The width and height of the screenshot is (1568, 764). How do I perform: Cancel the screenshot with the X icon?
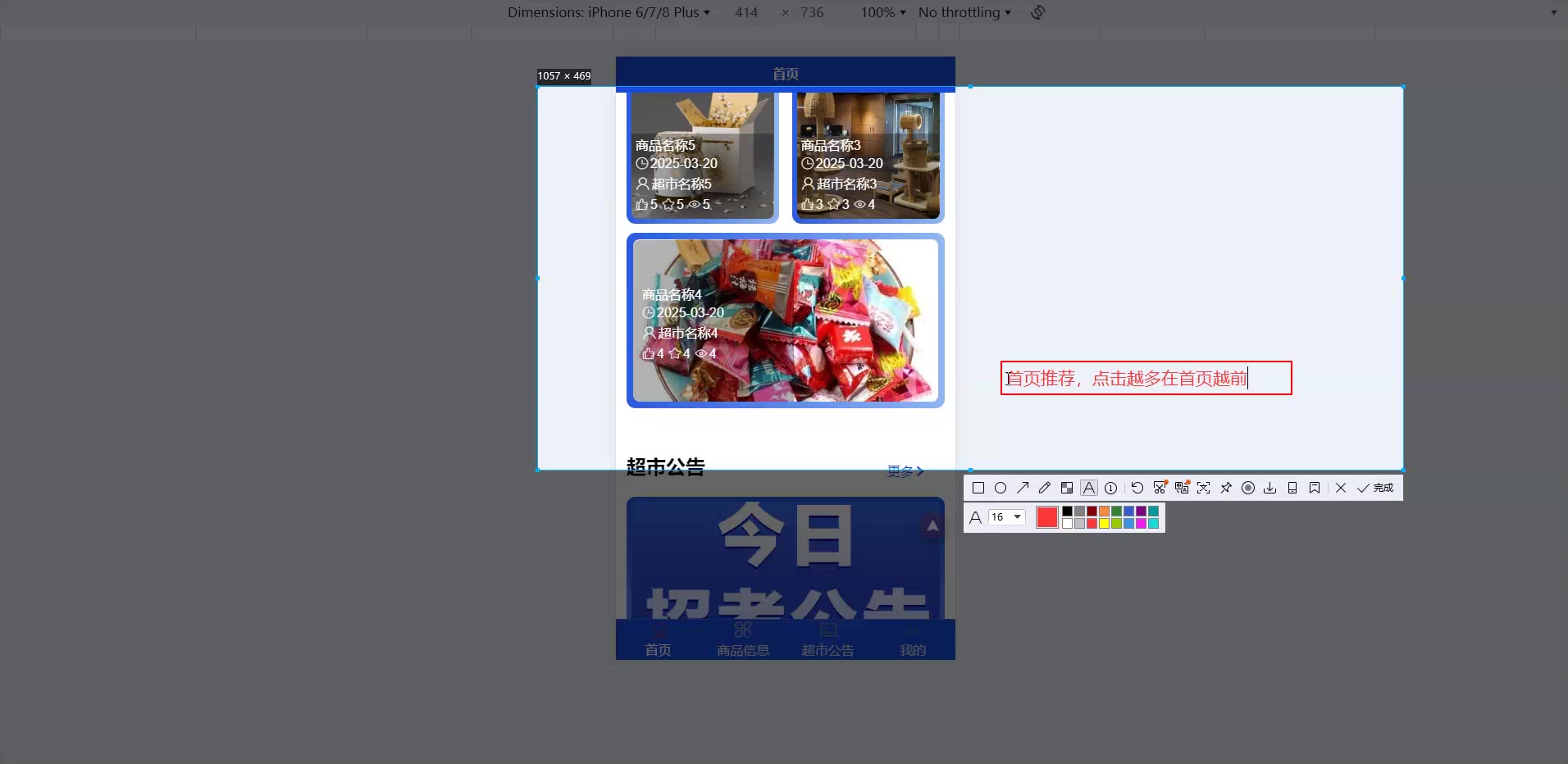coord(1341,488)
